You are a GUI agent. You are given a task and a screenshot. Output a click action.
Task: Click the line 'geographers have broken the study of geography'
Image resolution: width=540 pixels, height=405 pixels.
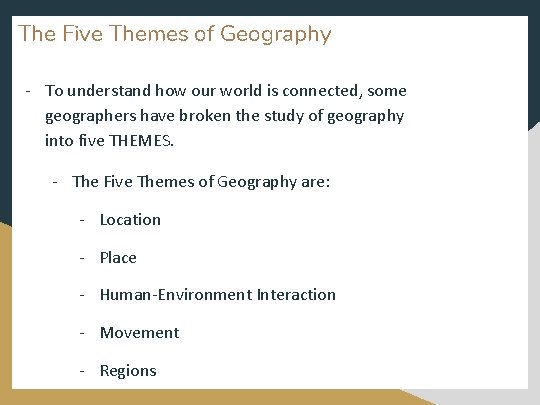click(225, 116)
